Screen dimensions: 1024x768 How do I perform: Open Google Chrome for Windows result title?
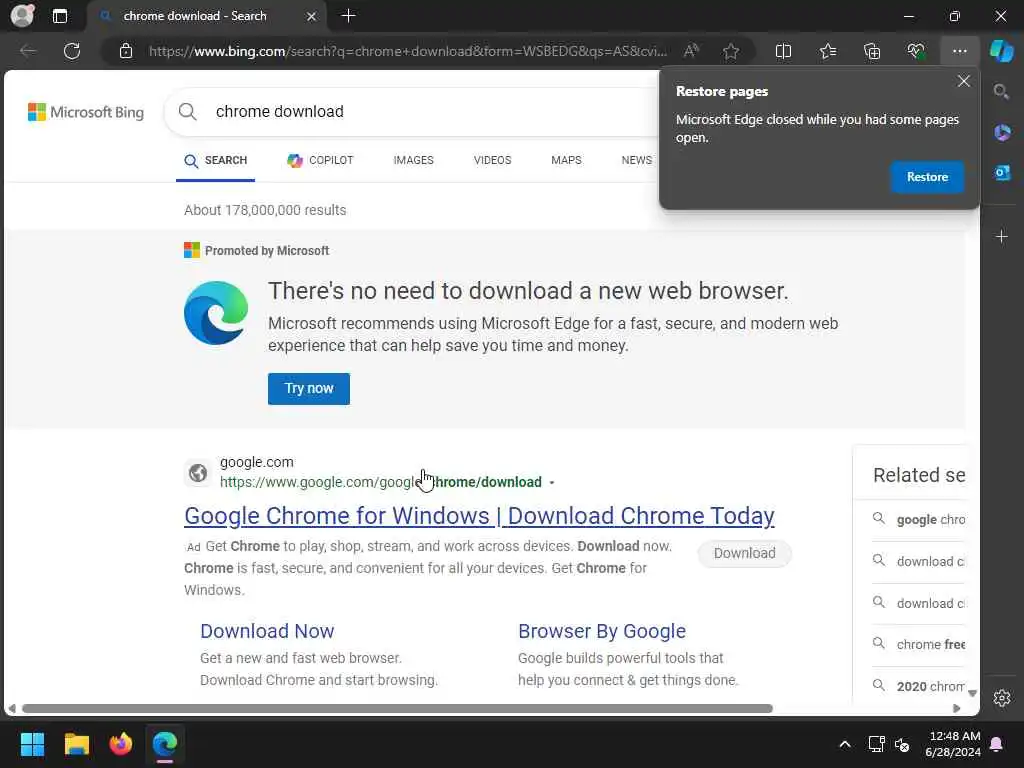(x=479, y=516)
